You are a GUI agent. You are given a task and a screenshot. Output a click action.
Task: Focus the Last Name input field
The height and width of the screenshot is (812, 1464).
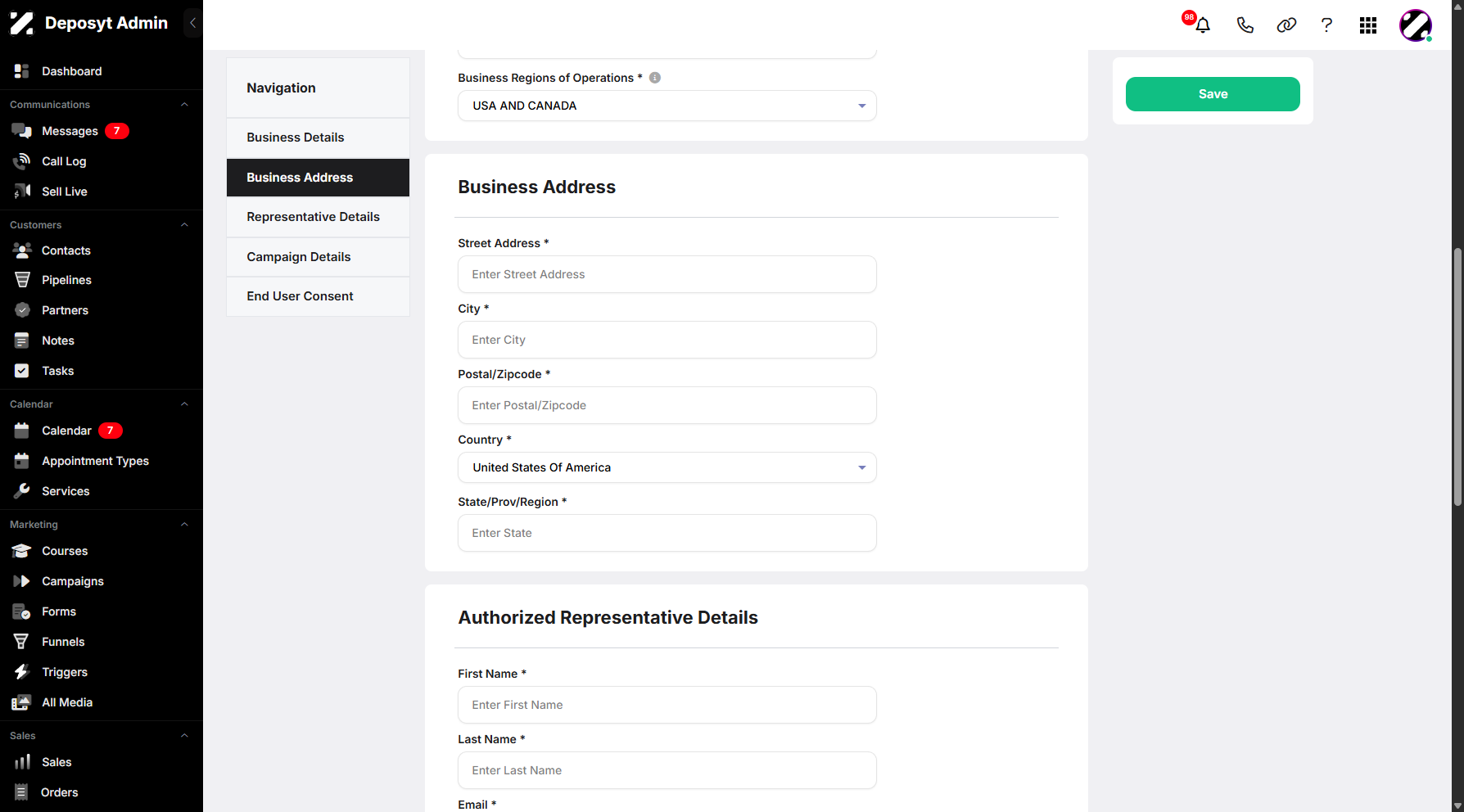[667, 770]
